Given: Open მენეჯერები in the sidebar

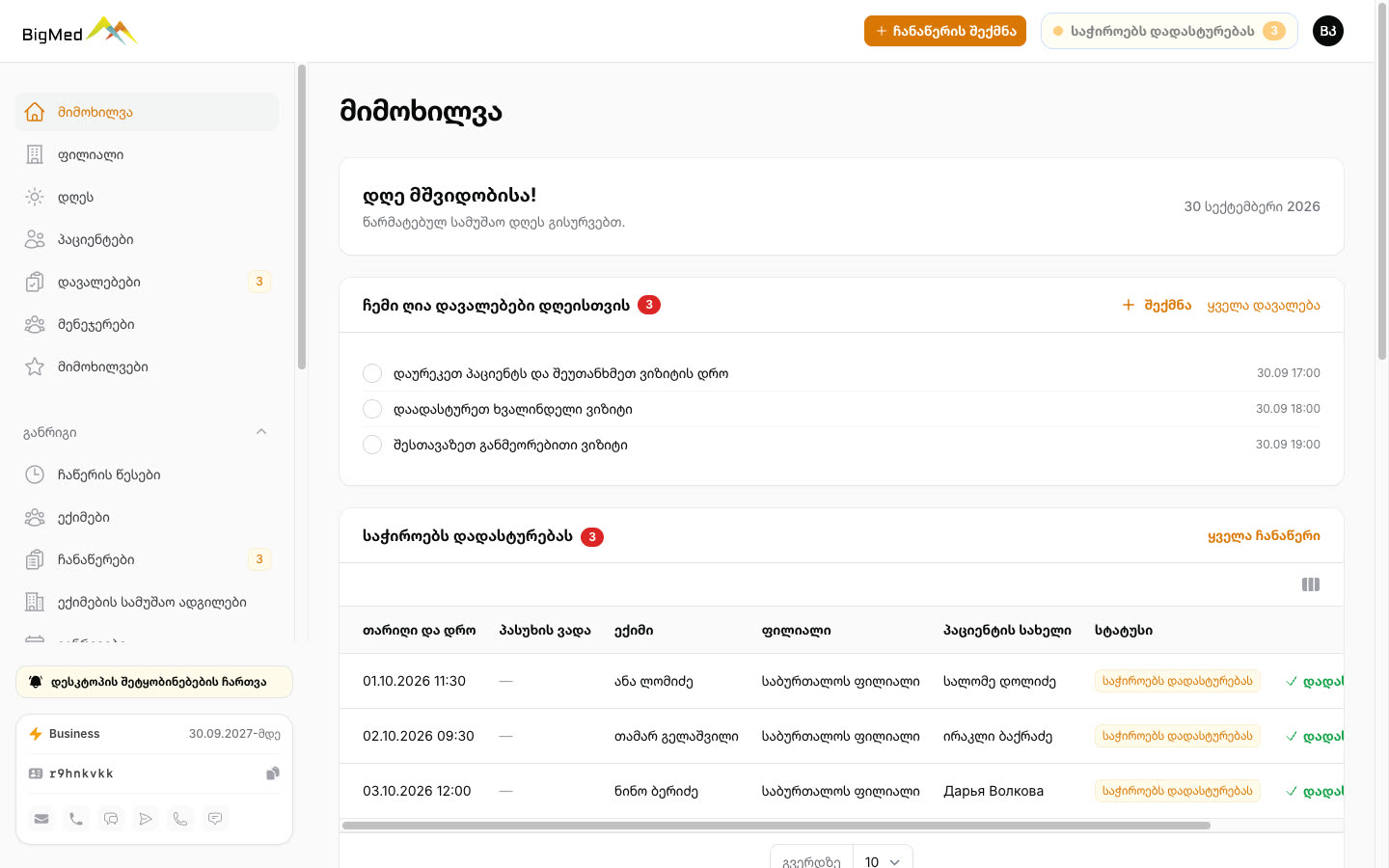Looking at the screenshot, I should [x=147, y=324].
